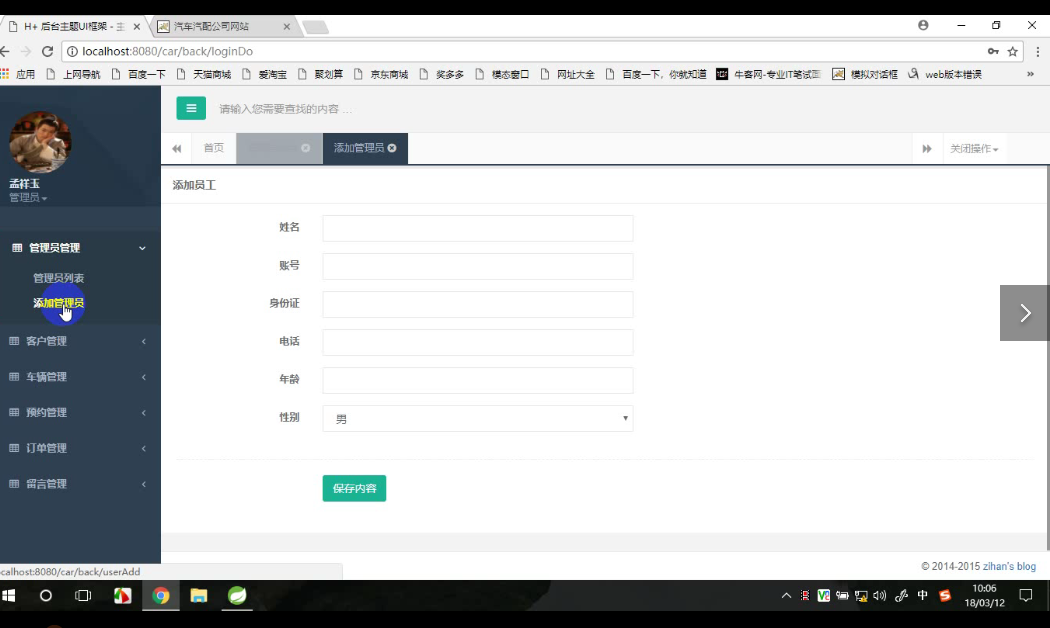
Task: Open the 应用 apps bookmark shortcut
Action: coord(18,74)
